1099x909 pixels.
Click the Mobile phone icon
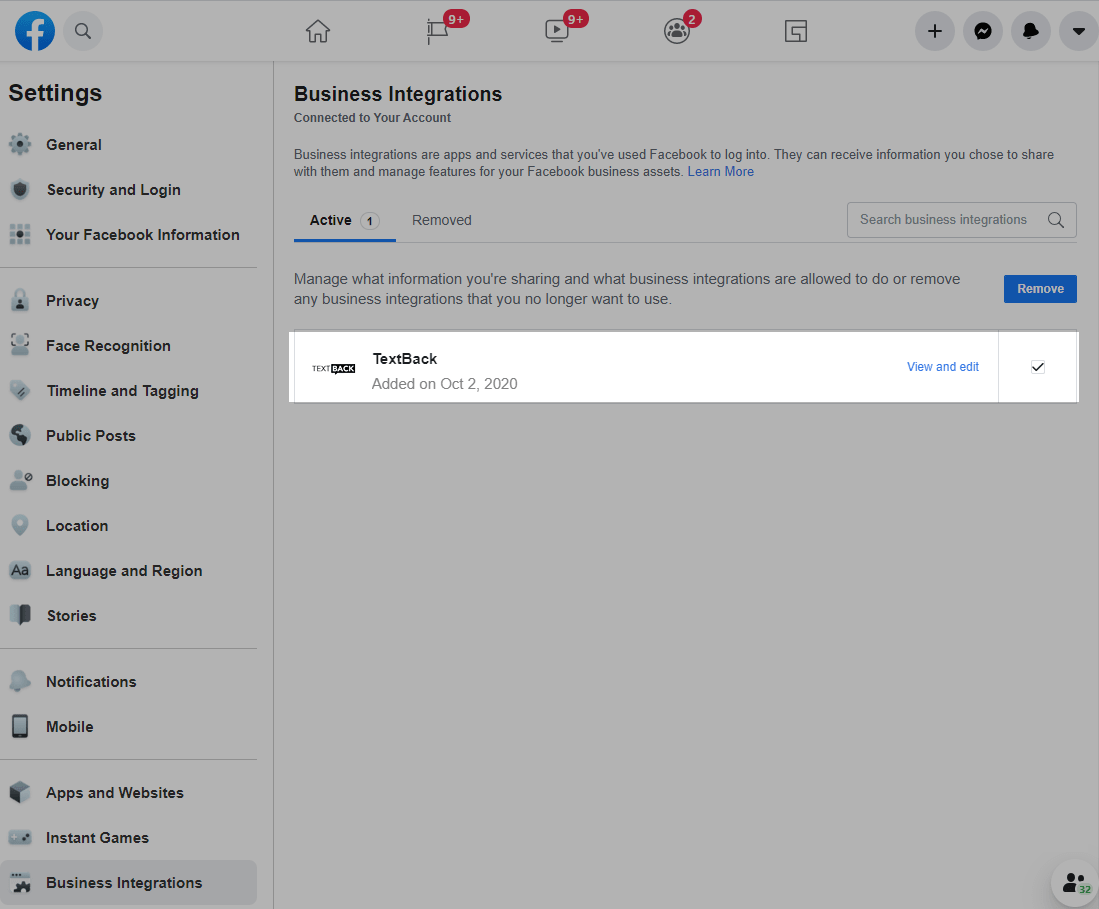[20, 727]
